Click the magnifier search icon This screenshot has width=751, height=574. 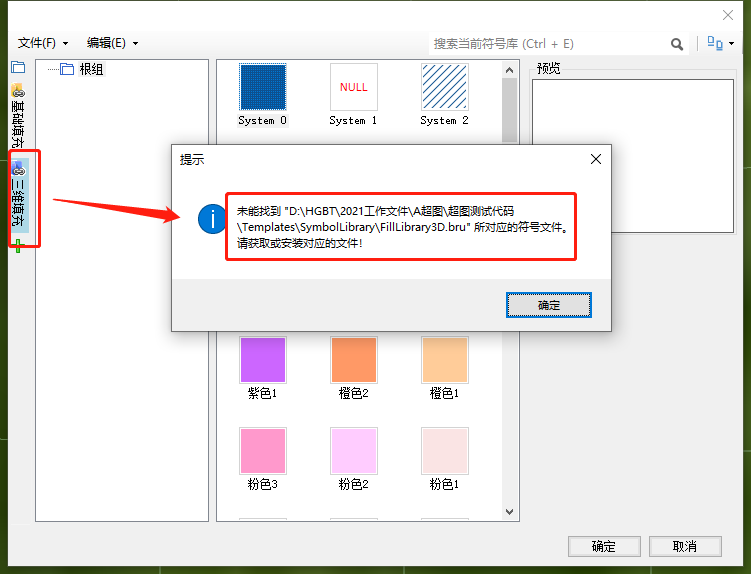click(677, 44)
